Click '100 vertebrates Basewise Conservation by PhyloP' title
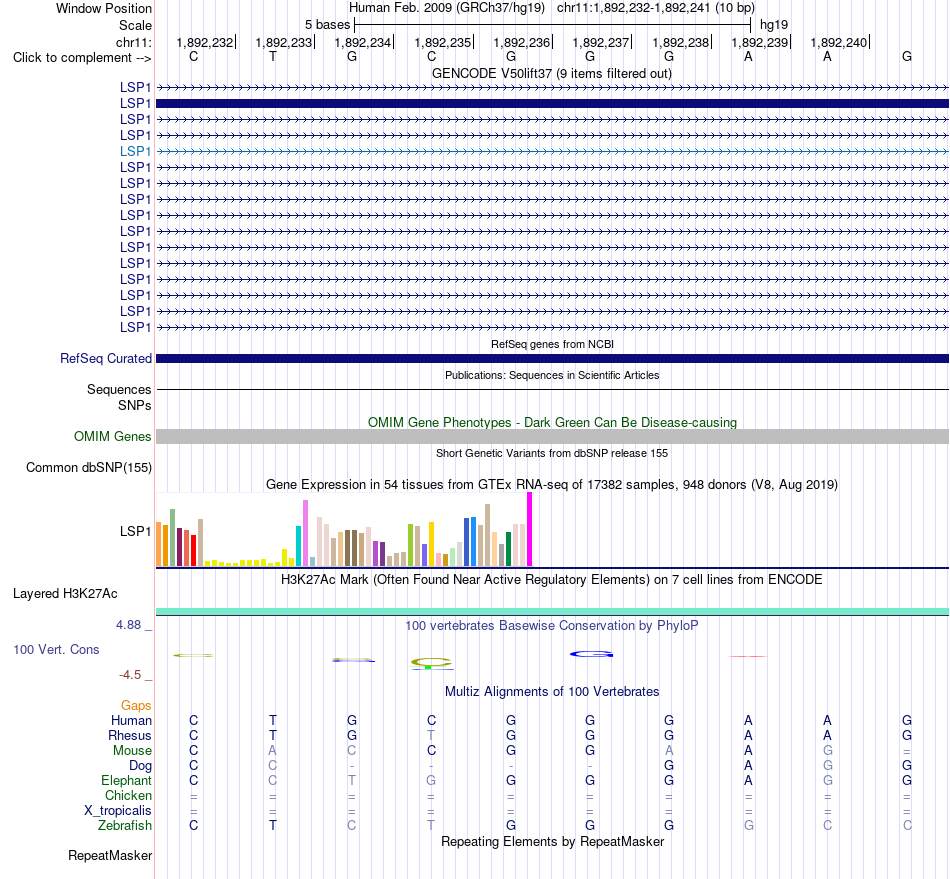This screenshot has width=950, height=879. 552,625
